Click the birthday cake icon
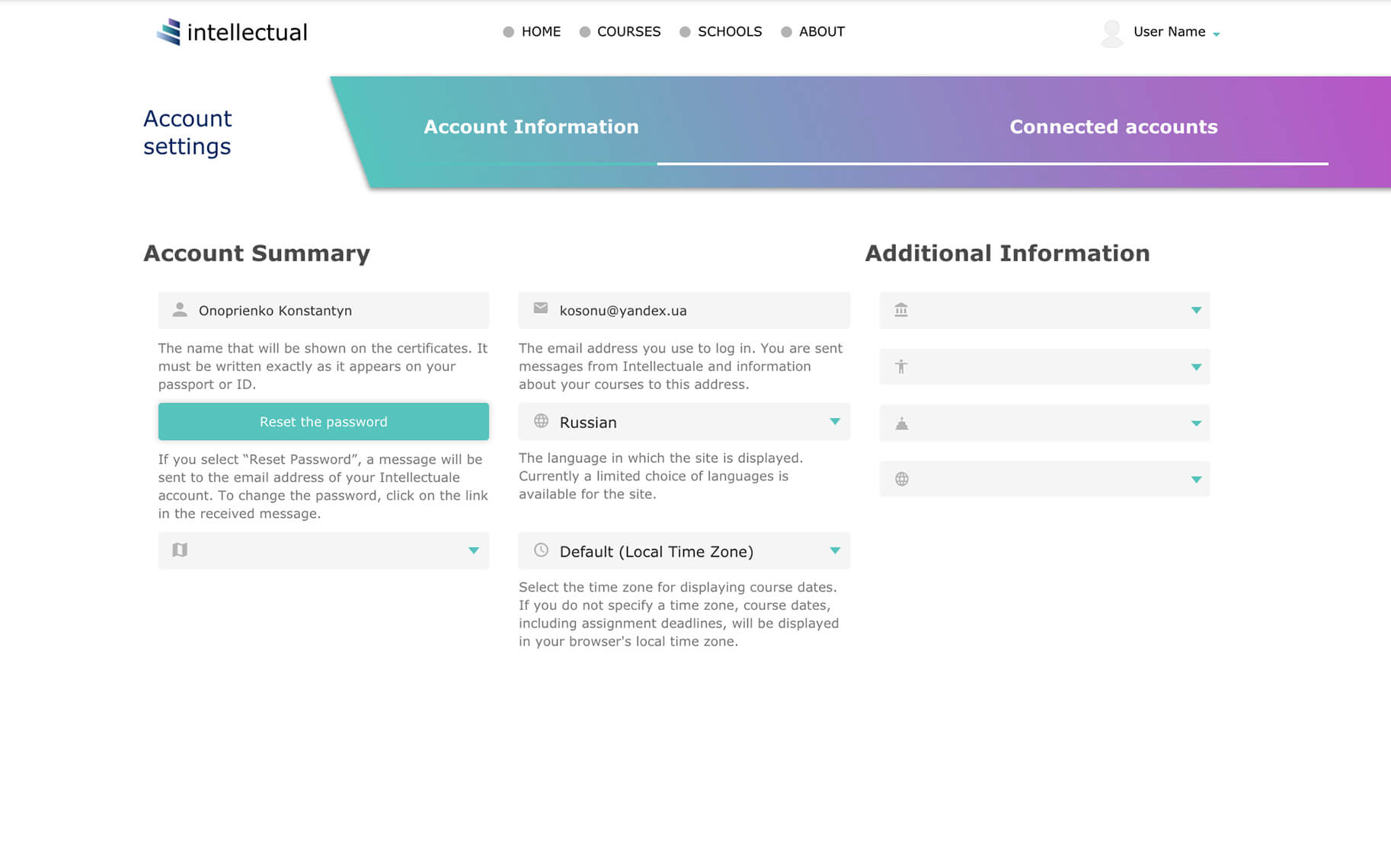This screenshot has width=1391, height=868. [901, 423]
